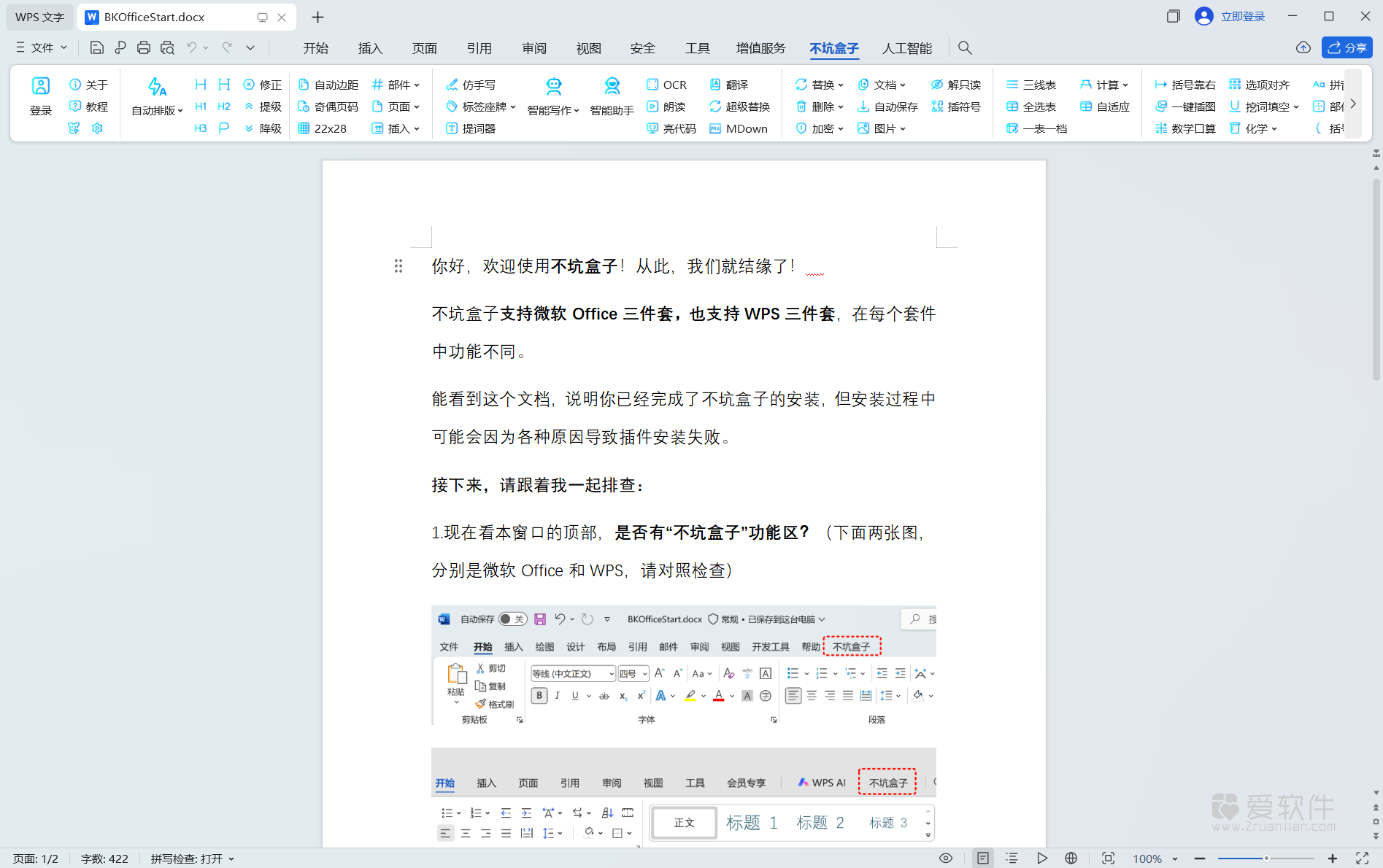
Task: Click 全选表 select all tables
Action: [1031, 106]
